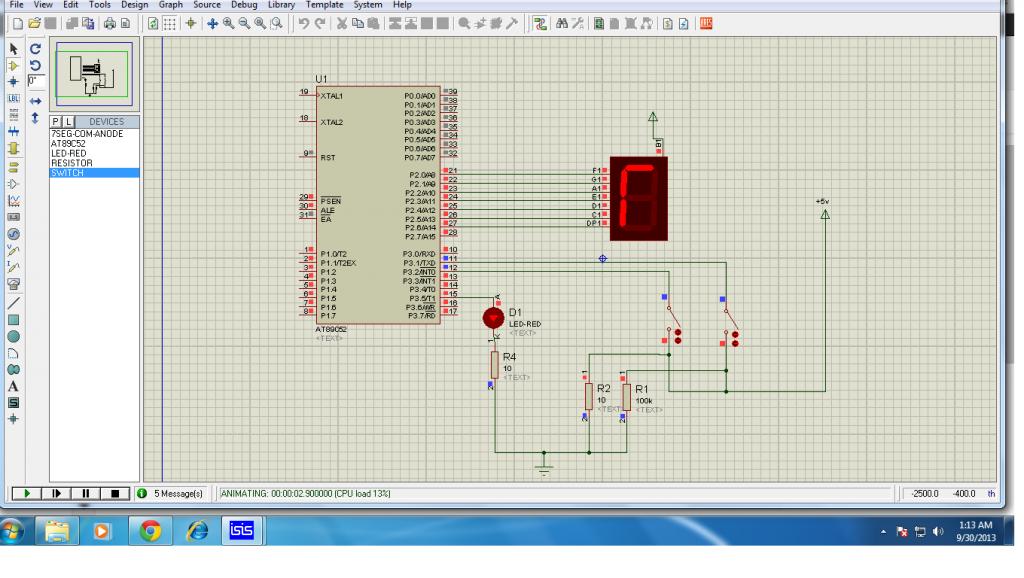
Task: Open the Library menu
Action: point(281,5)
